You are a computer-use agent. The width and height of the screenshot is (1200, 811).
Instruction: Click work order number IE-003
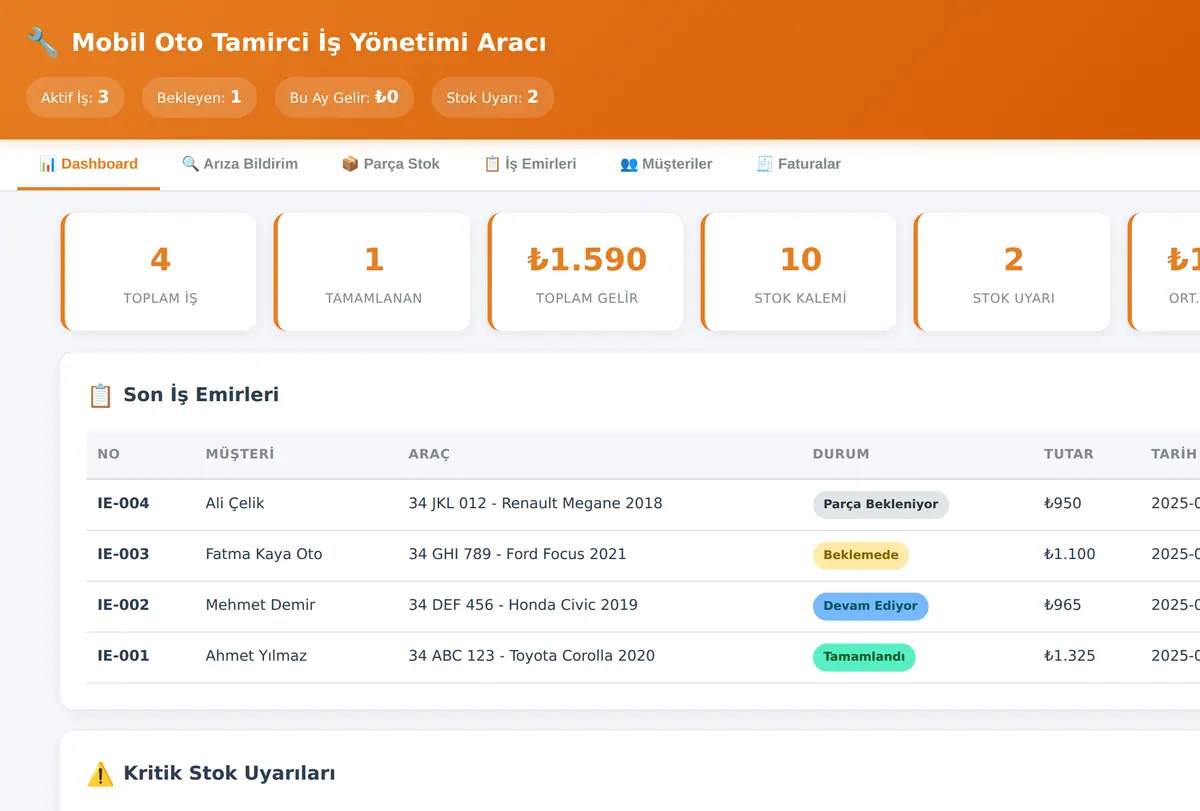point(123,554)
